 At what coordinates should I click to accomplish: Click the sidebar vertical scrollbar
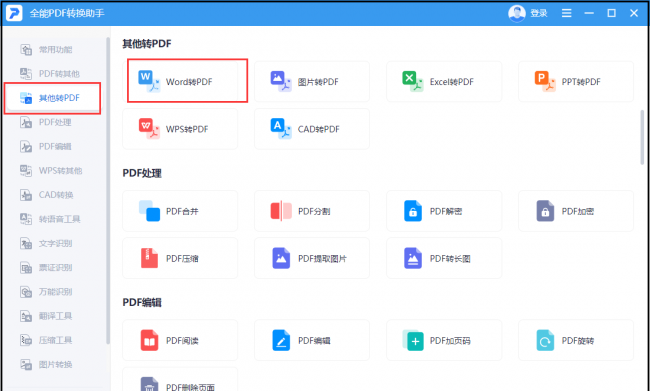(x=108, y=191)
